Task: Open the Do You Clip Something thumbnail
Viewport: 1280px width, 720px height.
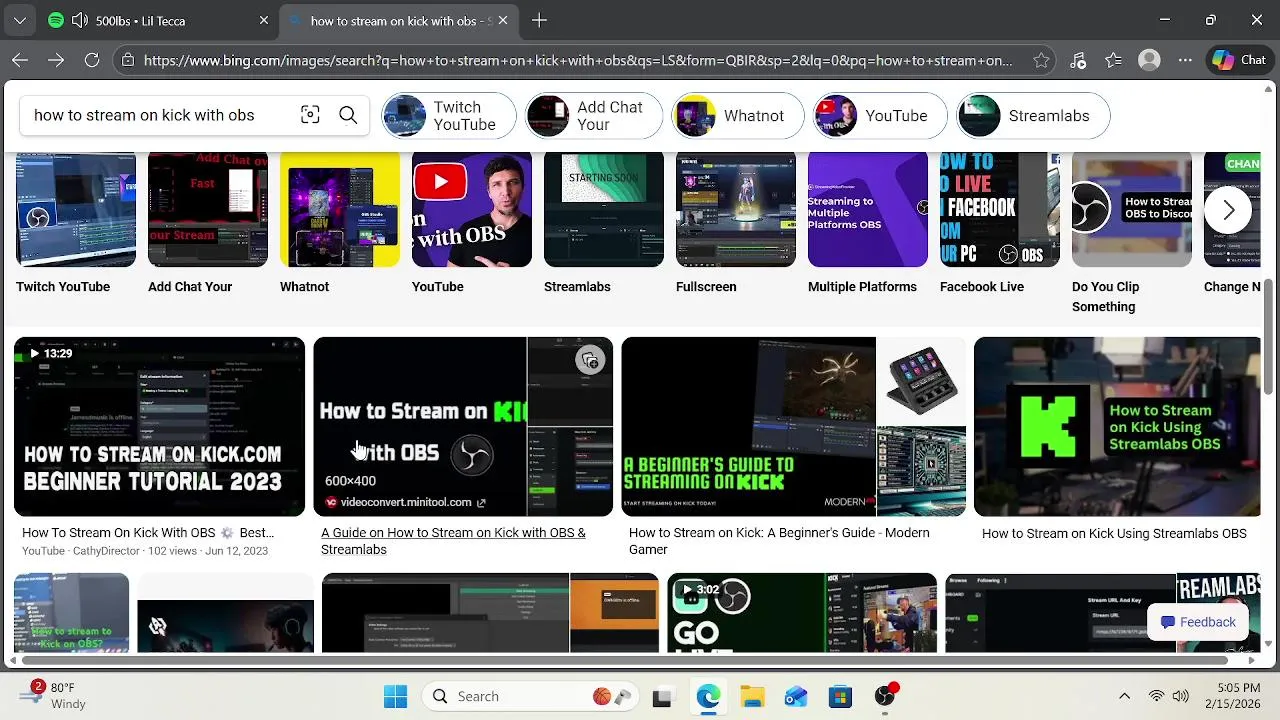Action: click(1132, 210)
